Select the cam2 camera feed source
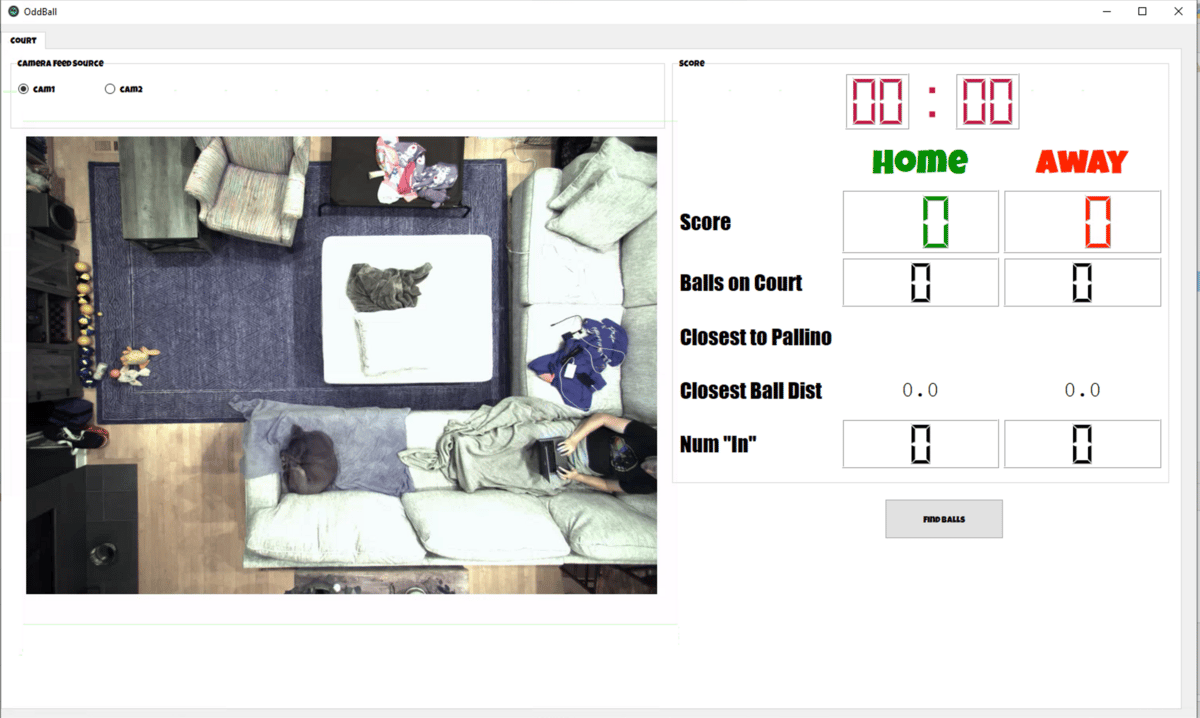 pyautogui.click(x=124, y=89)
